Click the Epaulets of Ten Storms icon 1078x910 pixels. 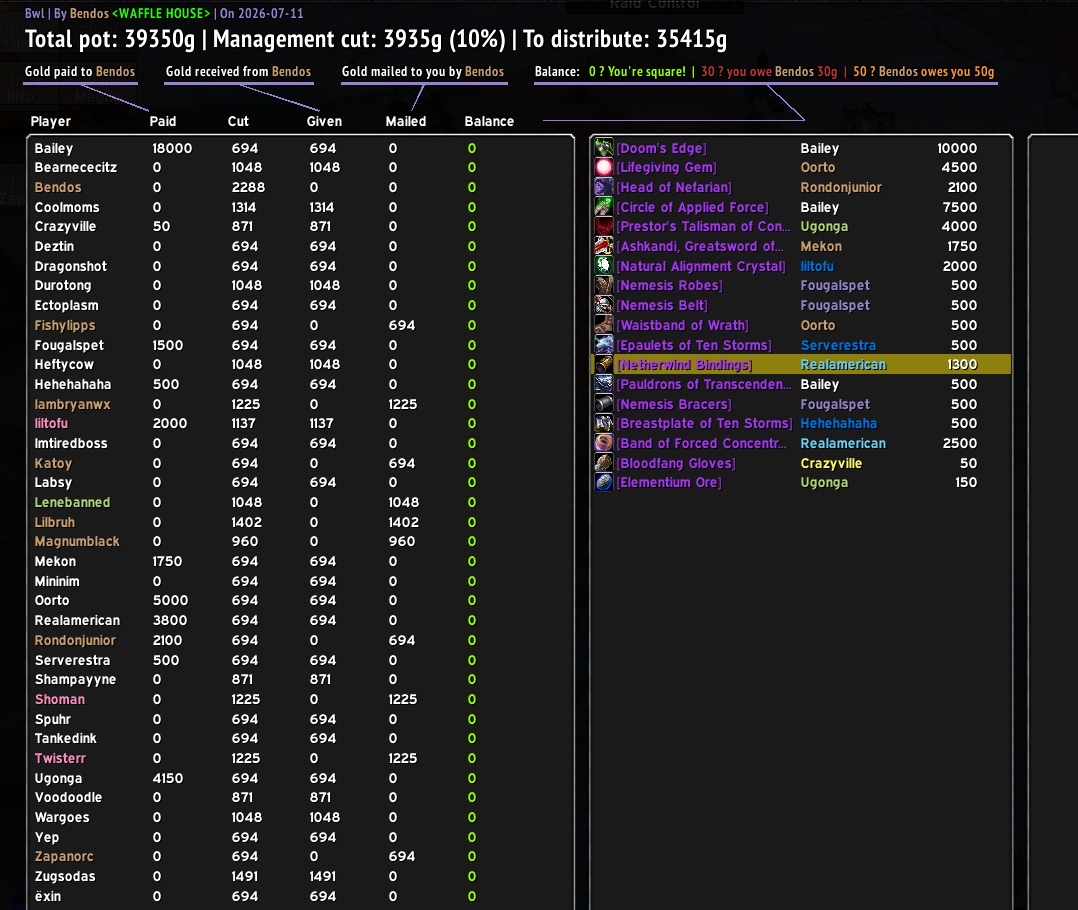click(x=604, y=345)
